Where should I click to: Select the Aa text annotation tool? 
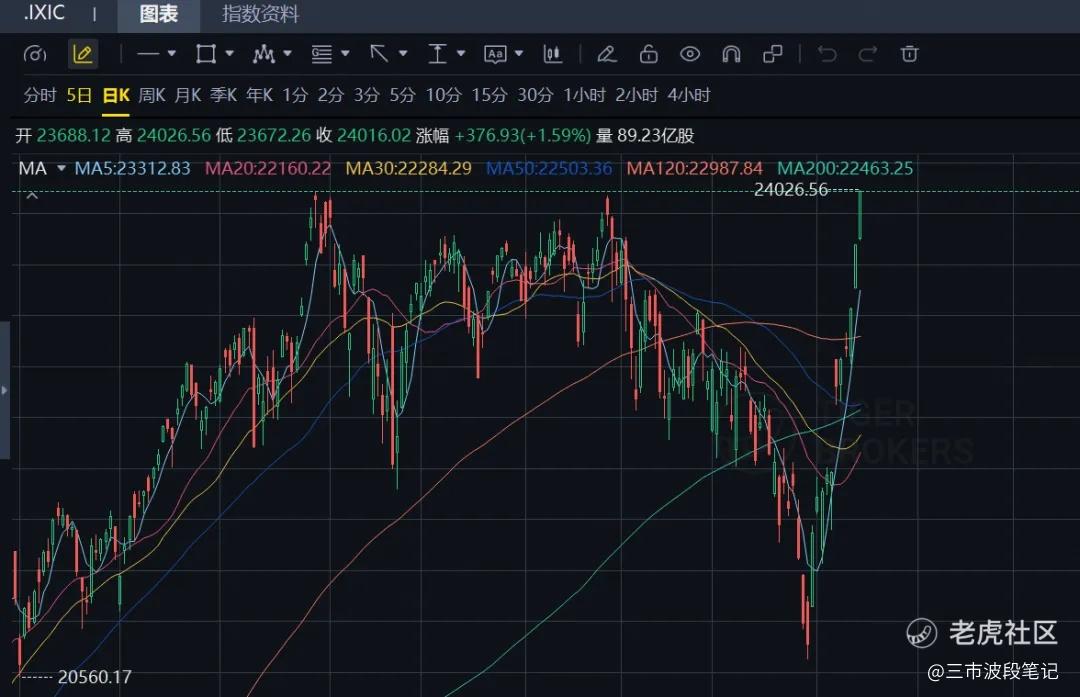click(x=495, y=54)
